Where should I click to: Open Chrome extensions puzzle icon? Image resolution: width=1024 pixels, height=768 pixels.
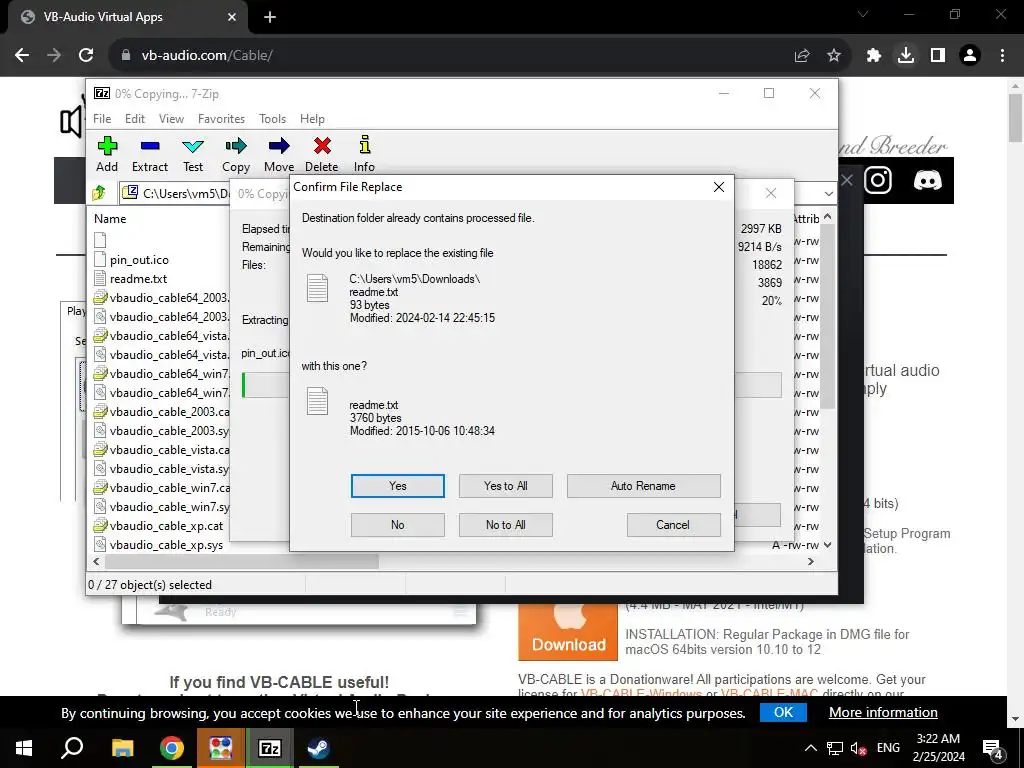tap(873, 56)
